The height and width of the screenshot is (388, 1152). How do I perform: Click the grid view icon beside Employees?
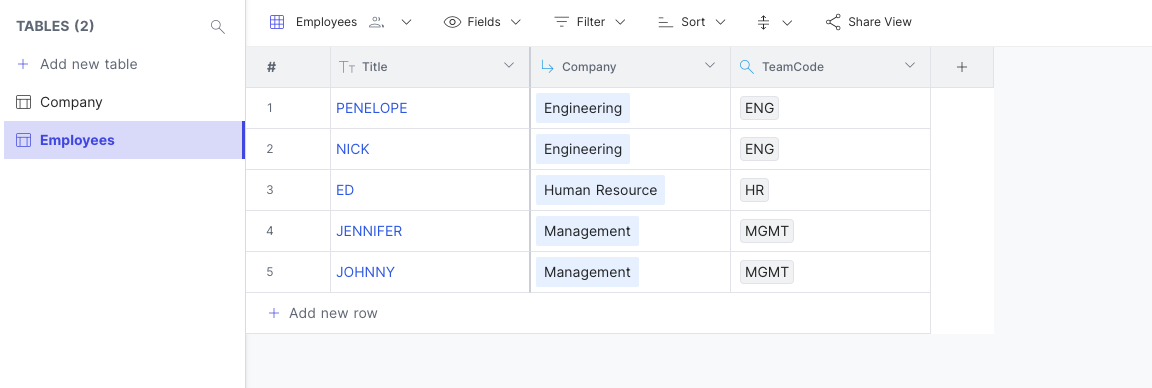click(277, 22)
